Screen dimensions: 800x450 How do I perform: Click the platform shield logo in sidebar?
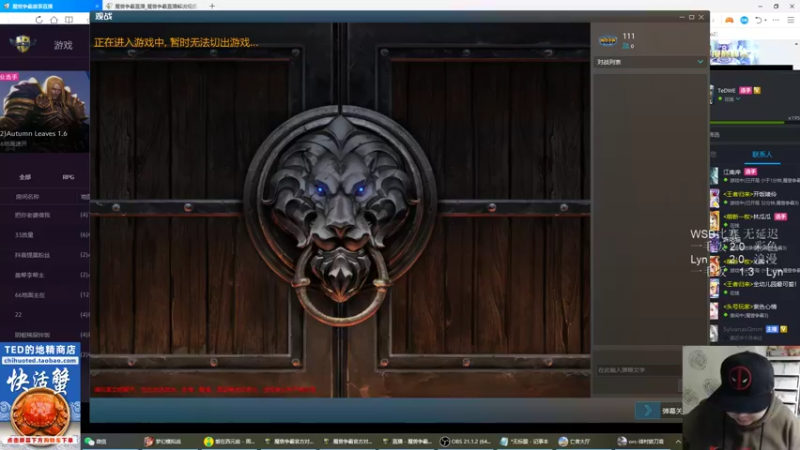(x=23, y=44)
